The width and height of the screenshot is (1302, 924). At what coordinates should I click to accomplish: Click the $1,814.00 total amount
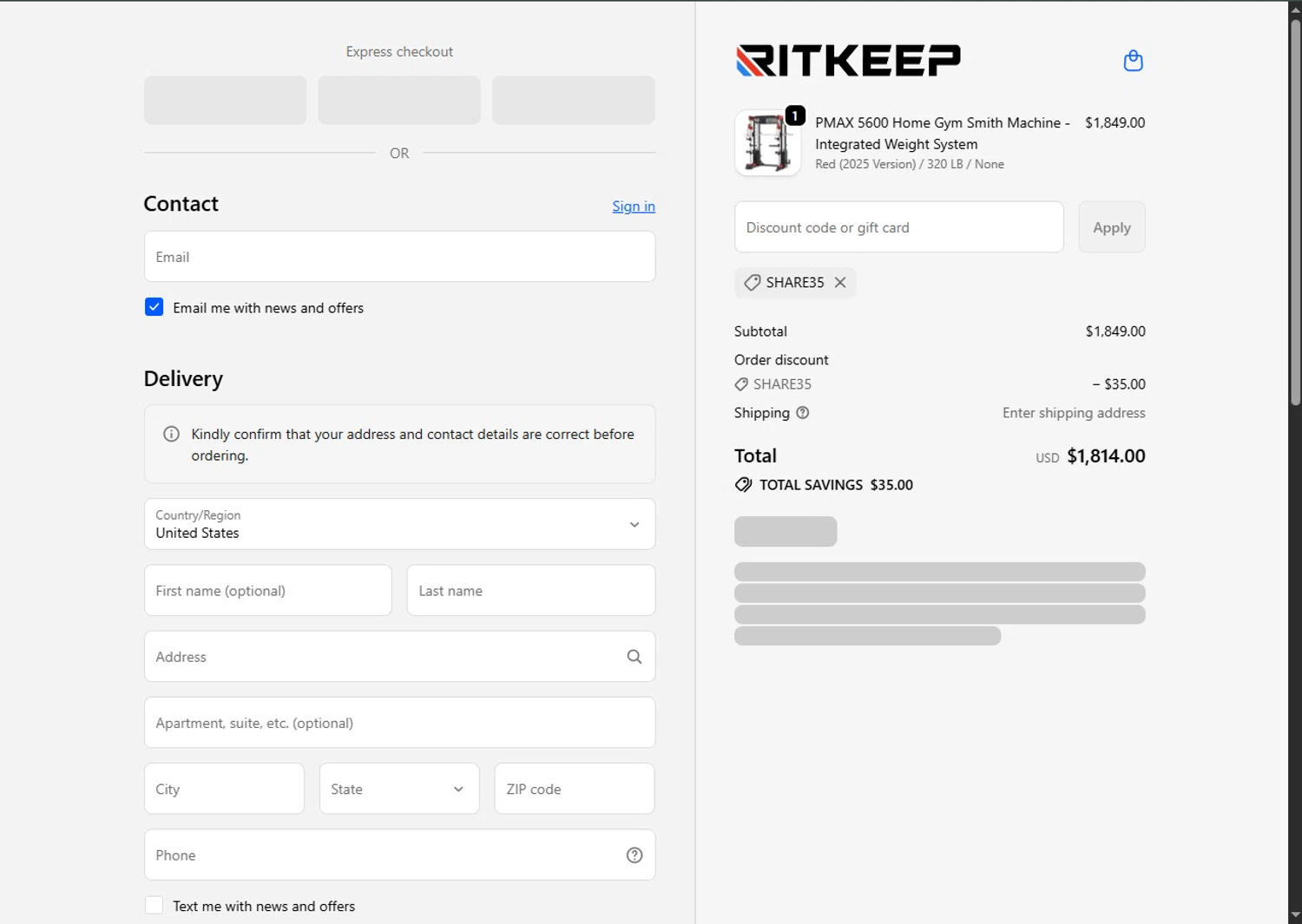(x=1106, y=456)
